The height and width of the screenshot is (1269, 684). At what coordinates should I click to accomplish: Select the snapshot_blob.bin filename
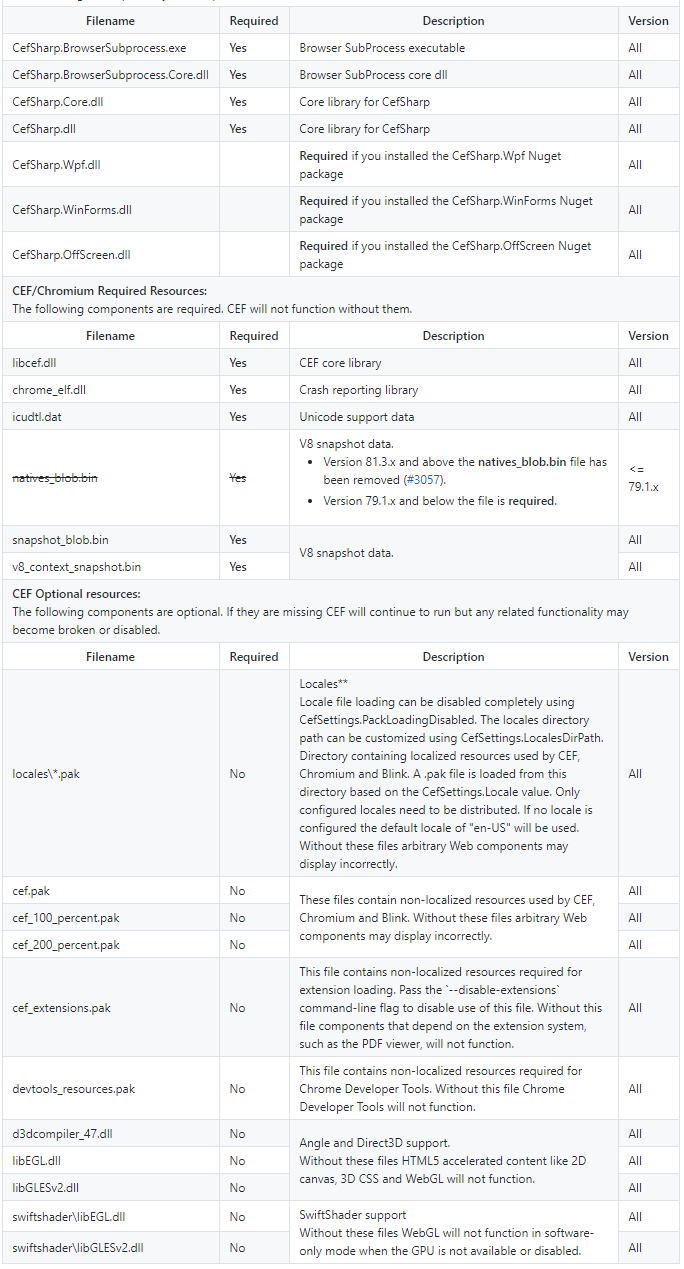[61, 540]
